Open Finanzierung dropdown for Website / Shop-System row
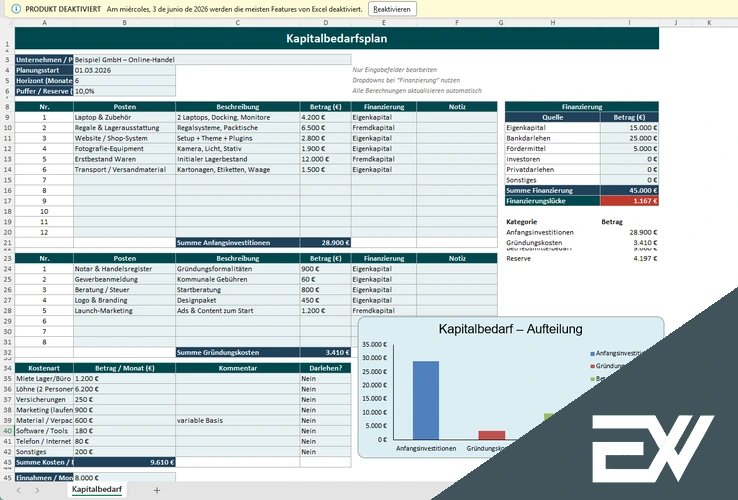The height and width of the screenshot is (500, 738). click(384, 138)
